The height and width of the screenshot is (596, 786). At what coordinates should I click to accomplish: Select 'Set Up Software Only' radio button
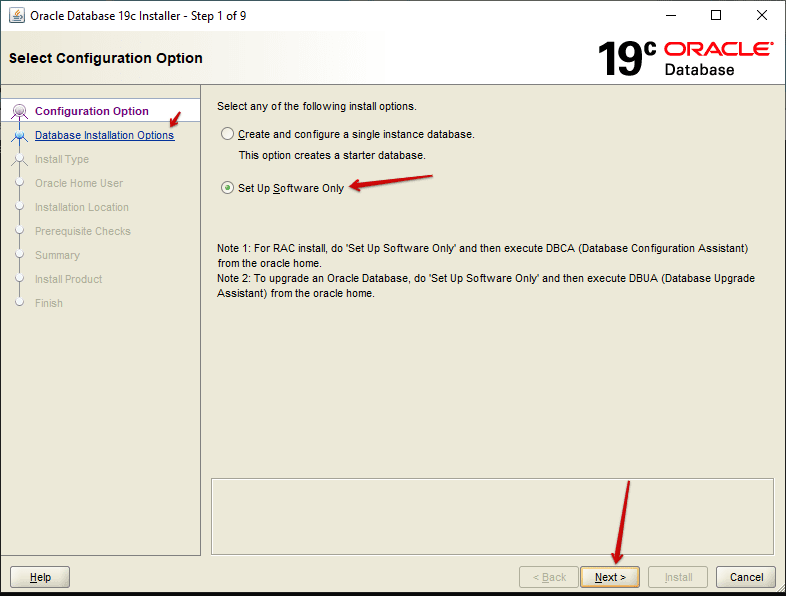(x=227, y=188)
